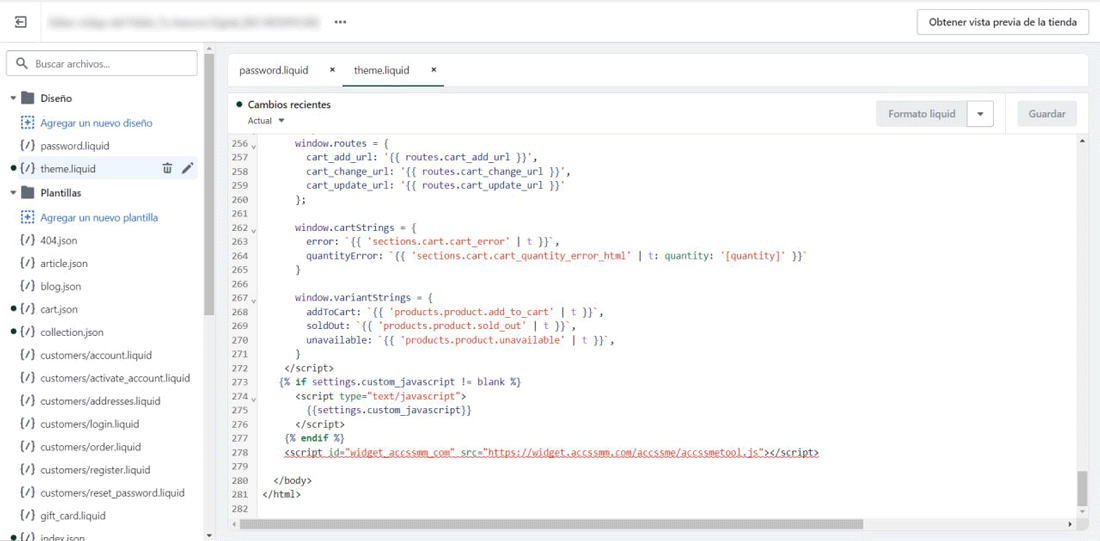This screenshot has height=541, width=1100.
Task: Fold code block at line 256
Action: (x=254, y=145)
